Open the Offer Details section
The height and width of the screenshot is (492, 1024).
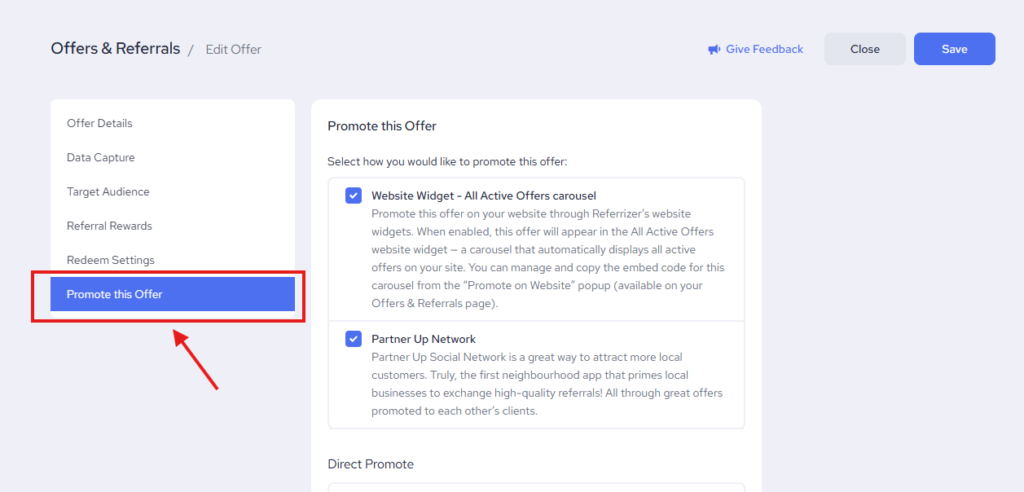click(100, 124)
